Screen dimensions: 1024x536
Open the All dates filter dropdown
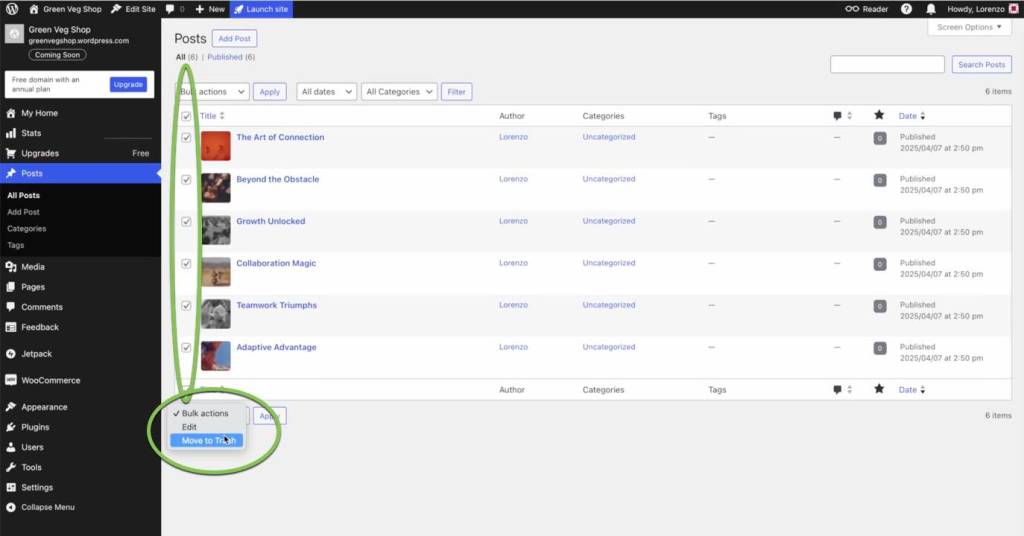pyautogui.click(x=326, y=92)
